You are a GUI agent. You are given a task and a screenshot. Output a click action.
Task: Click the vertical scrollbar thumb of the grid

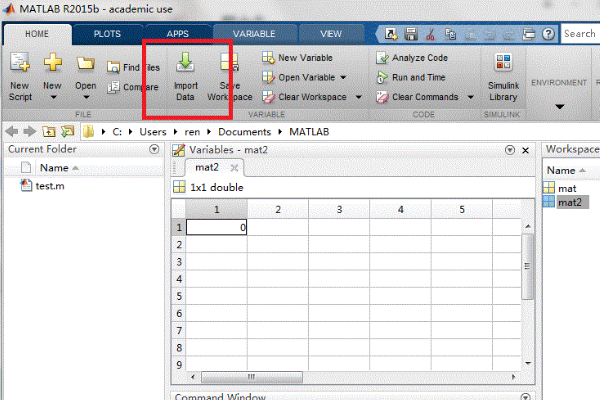click(528, 266)
